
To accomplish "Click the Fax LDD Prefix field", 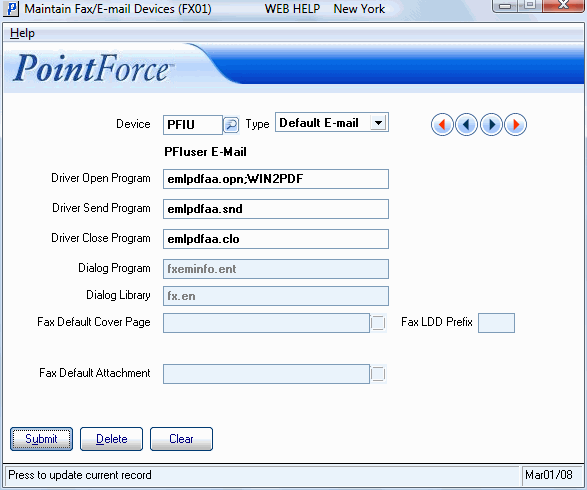I will pos(496,323).
